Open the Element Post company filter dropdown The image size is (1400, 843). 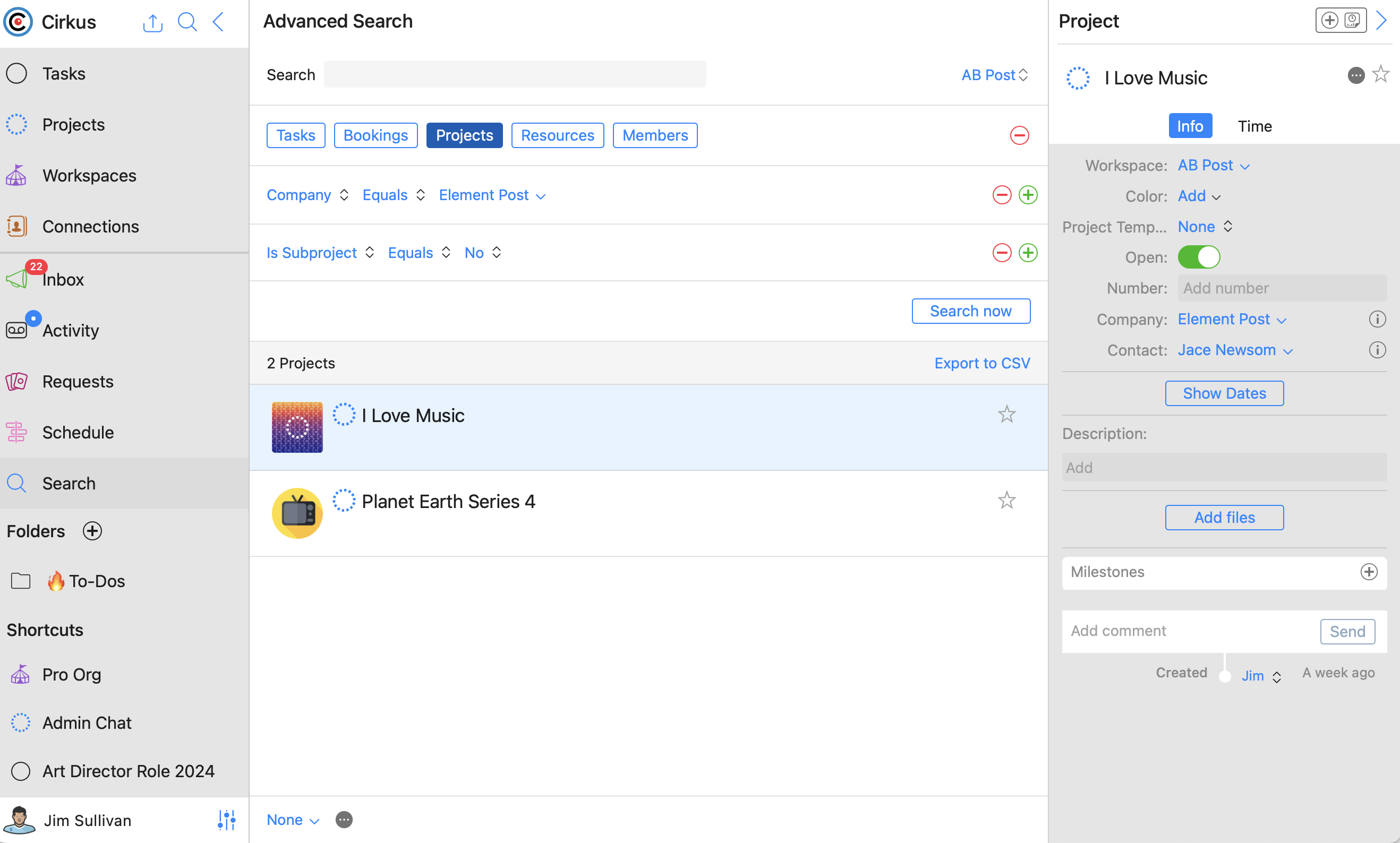(x=492, y=195)
